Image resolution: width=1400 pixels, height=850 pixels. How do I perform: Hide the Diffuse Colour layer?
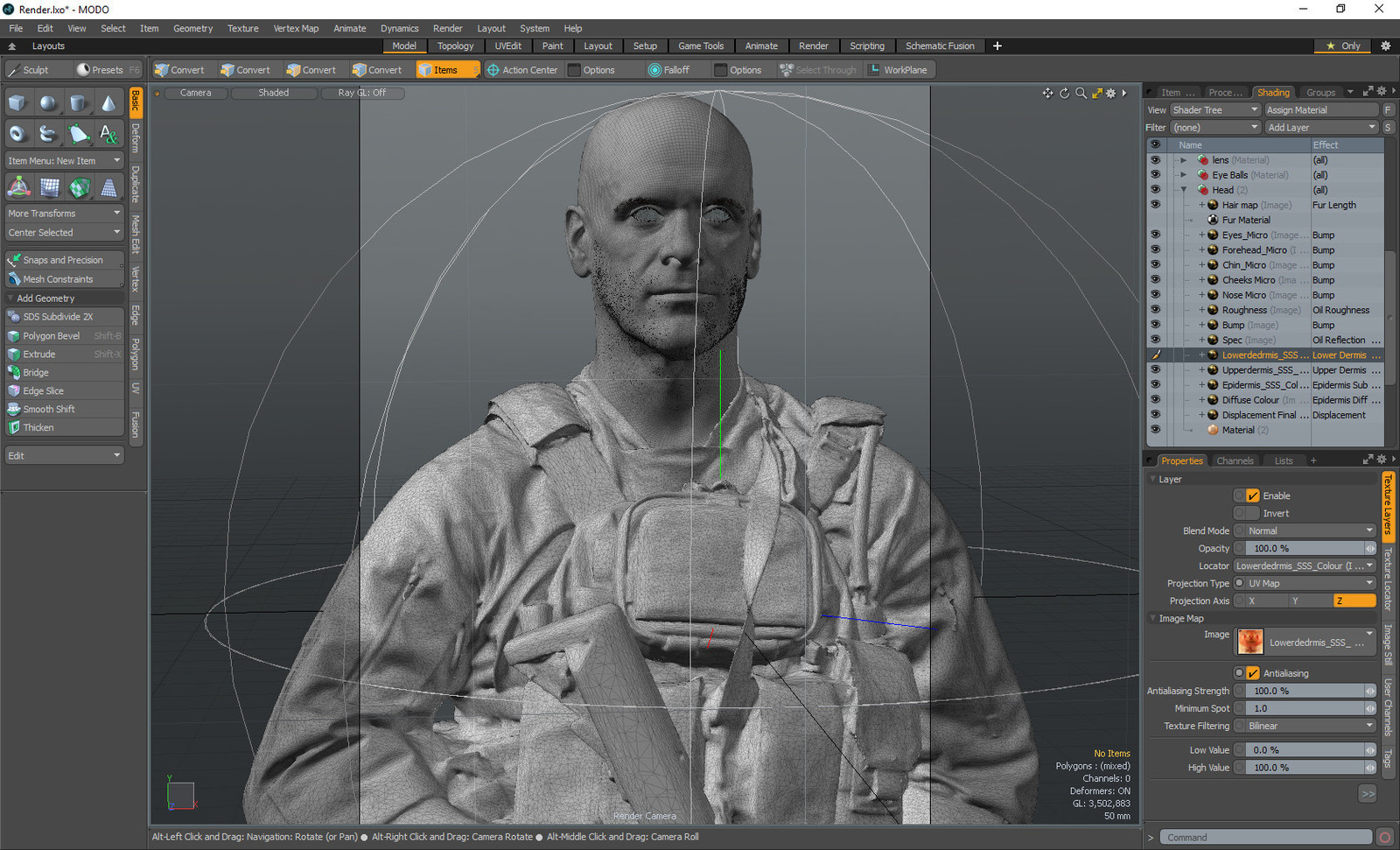tap(1155, 400)
